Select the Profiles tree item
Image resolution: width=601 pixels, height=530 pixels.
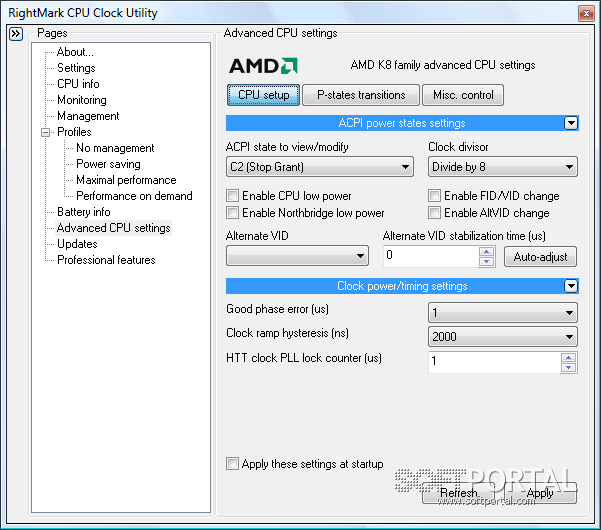[x=74, y=132]
